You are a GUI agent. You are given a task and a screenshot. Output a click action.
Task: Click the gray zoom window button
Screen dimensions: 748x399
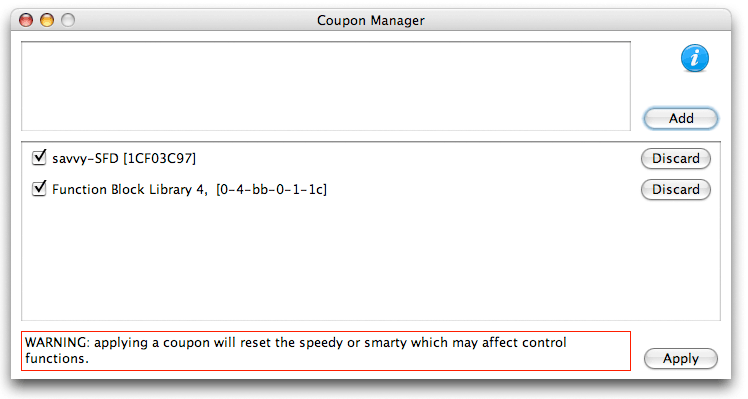tap(68, 20)
